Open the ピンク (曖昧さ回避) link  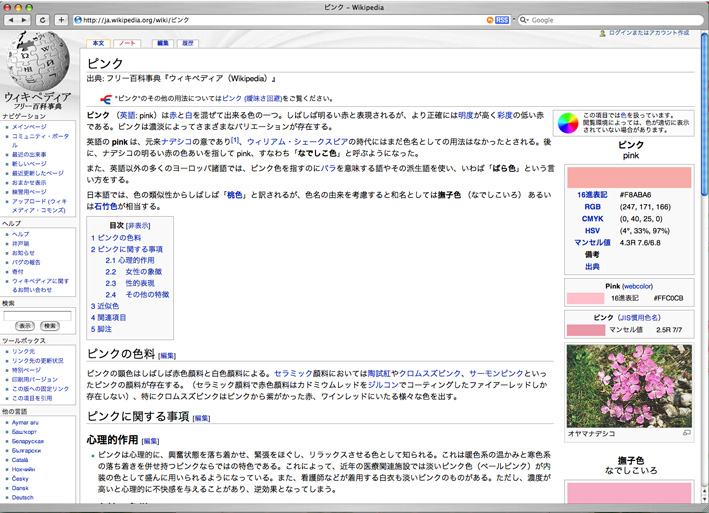[252, 99]
